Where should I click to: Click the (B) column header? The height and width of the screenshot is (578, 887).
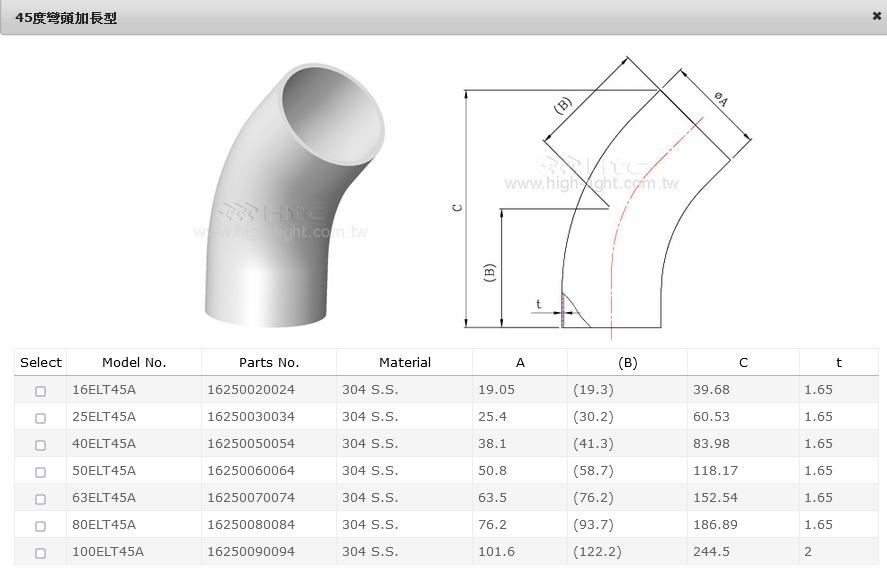coord(627,363)
